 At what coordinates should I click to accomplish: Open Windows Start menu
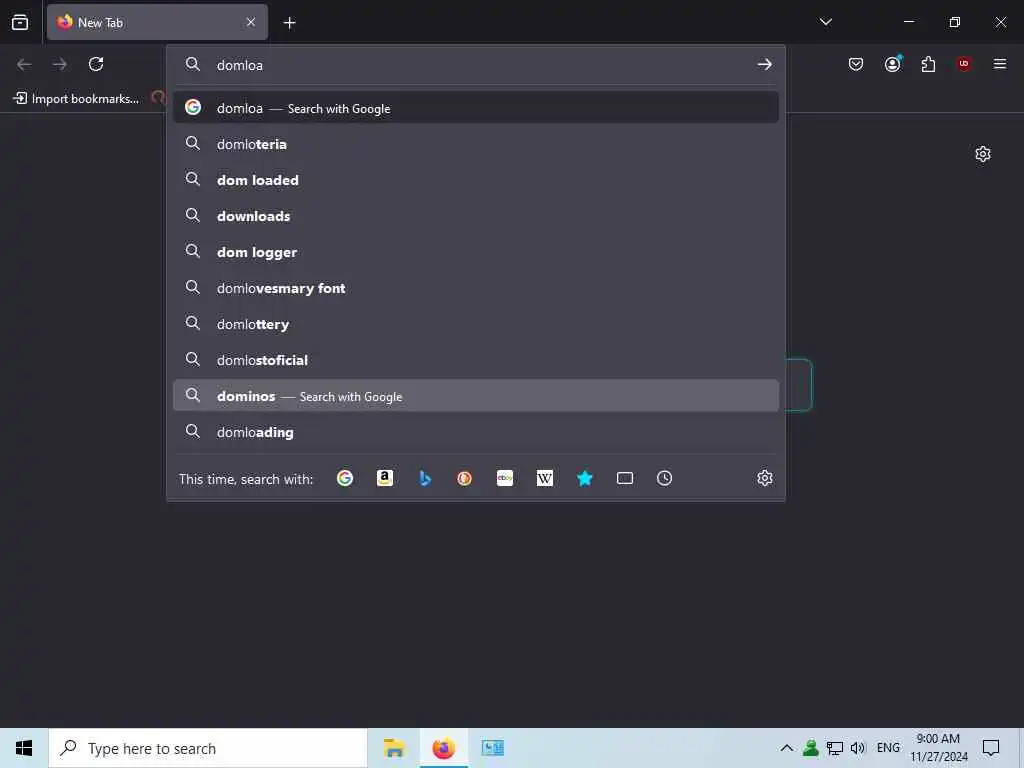click(x=24, y=748)
